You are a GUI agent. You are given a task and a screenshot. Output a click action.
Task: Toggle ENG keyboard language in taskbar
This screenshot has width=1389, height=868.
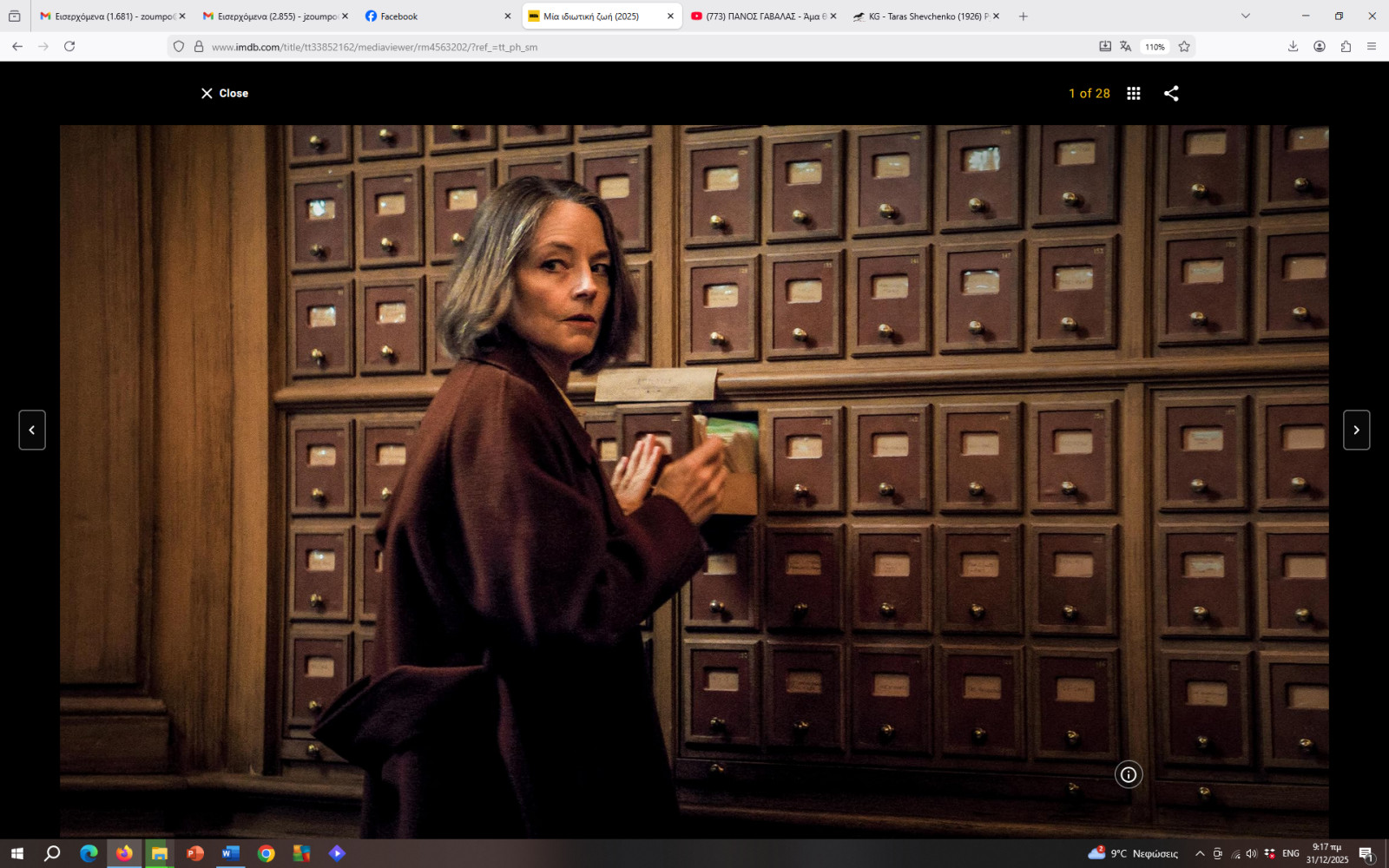click(1291, 853)
